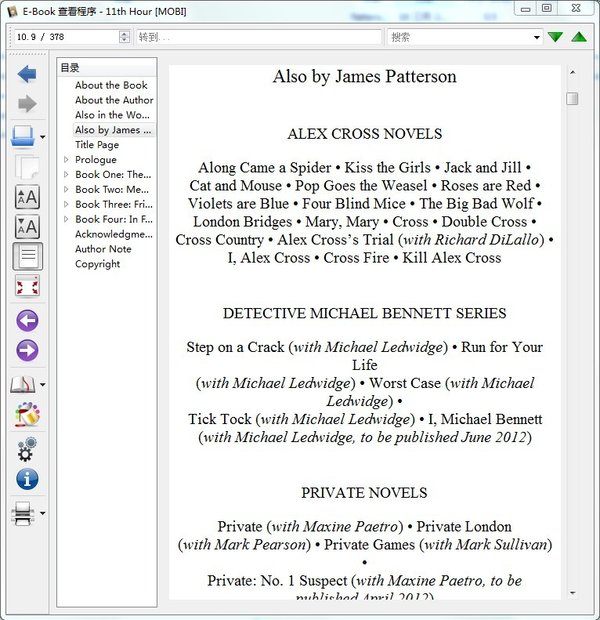
Task: Find next match with green down arrow
Action: click(556, 37)
